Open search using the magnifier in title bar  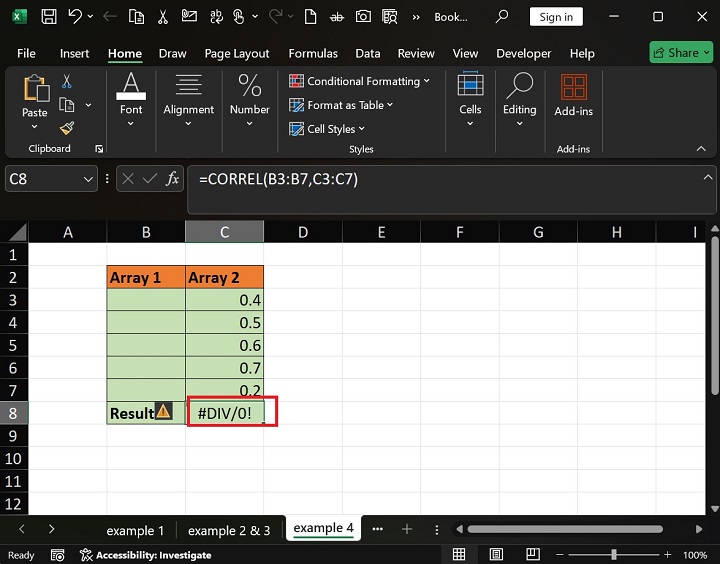[x=502, y=17]
